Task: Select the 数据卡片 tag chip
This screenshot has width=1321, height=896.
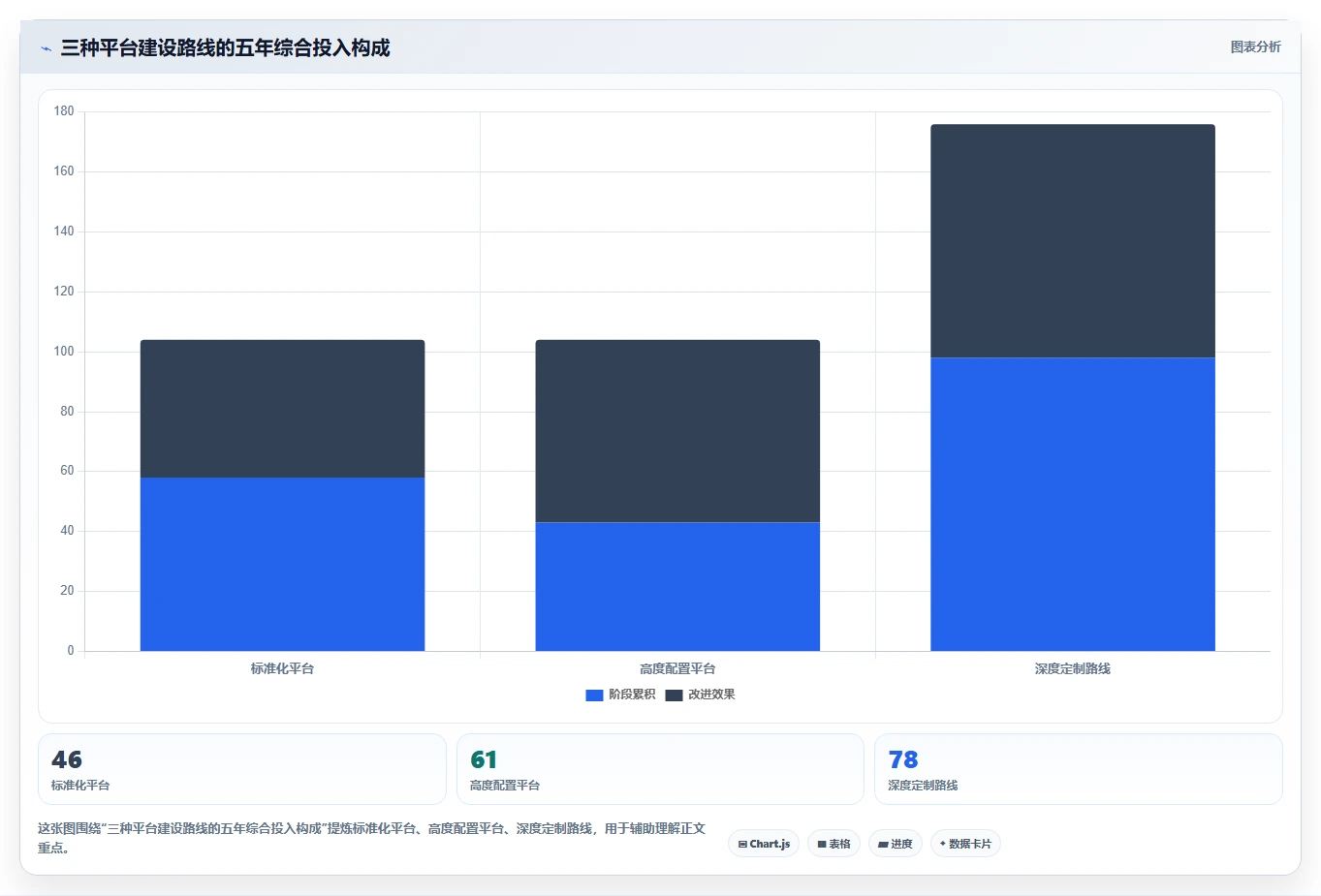Action: [x=965, y=844]
